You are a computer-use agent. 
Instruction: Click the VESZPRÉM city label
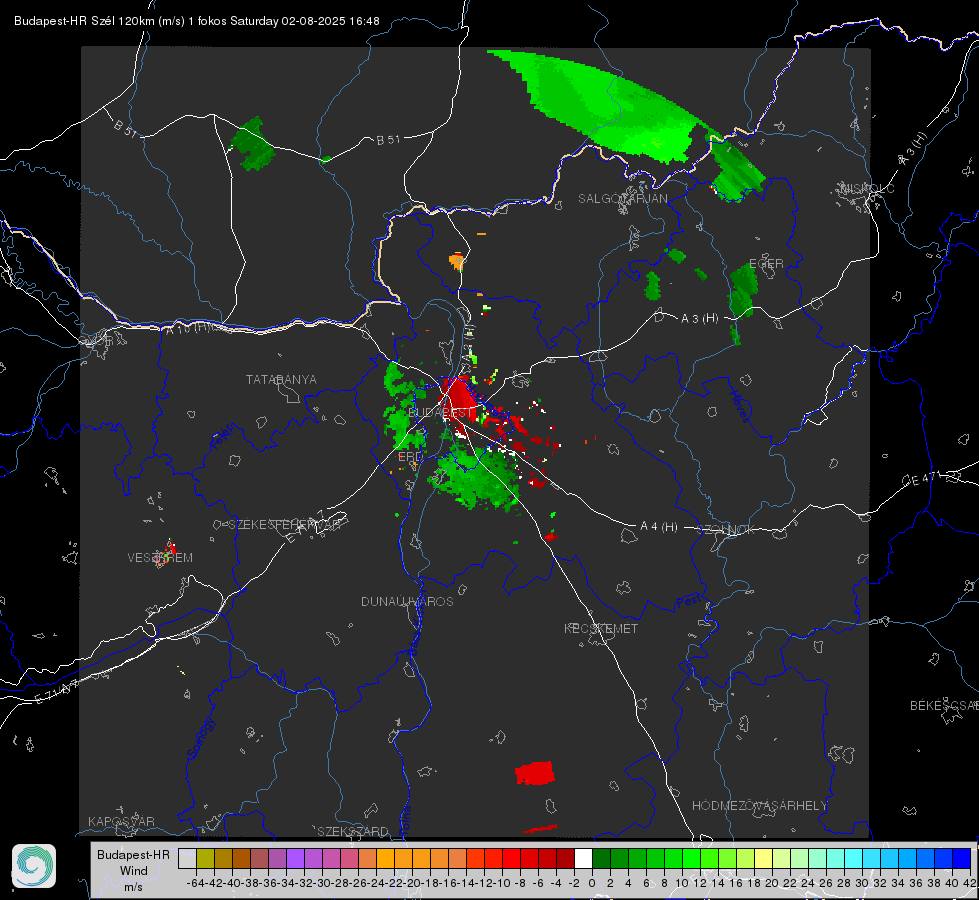coord(160,557)
